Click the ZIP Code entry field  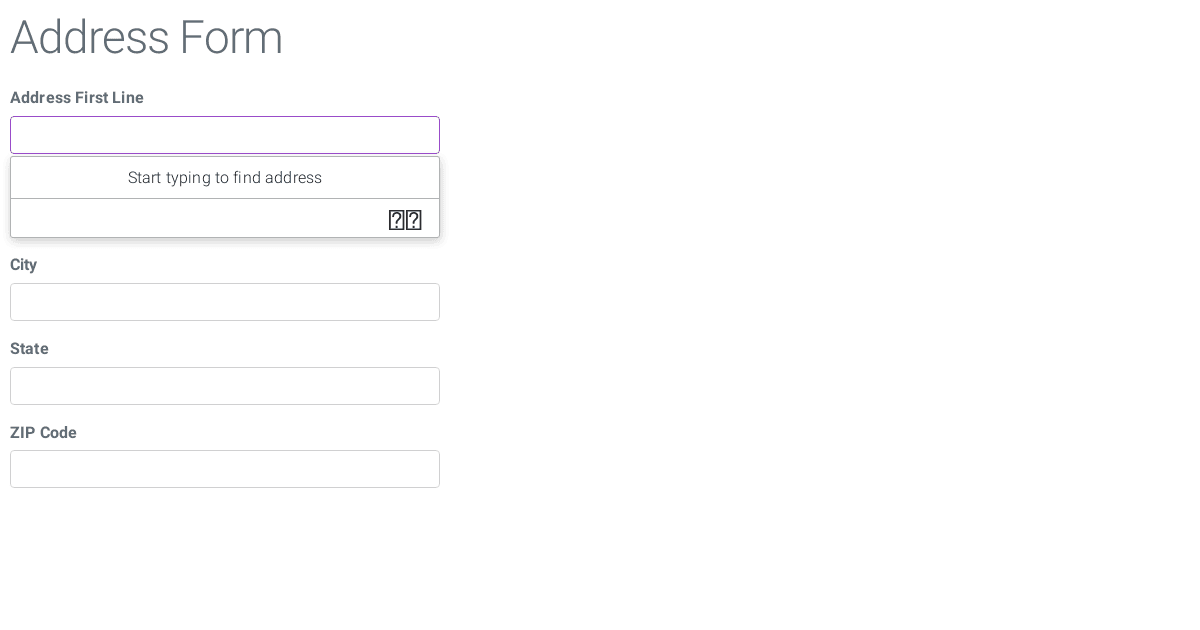225,469
